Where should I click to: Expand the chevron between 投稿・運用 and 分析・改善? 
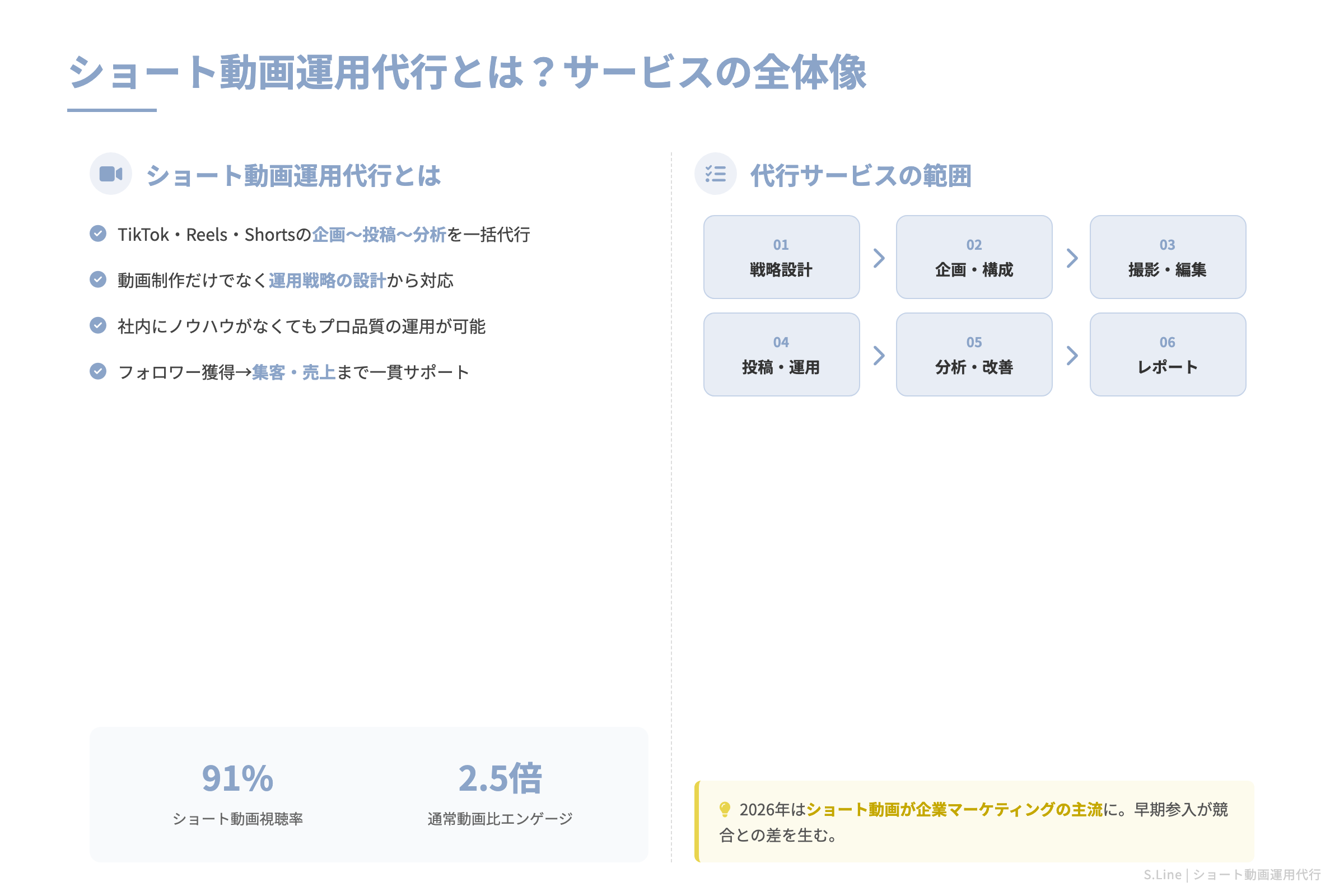[878, 355]
